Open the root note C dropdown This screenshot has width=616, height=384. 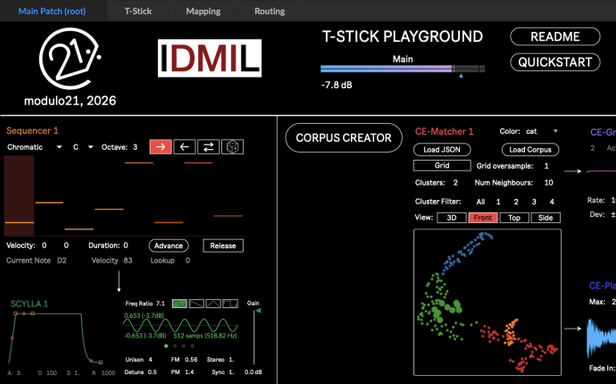[83, 147]
